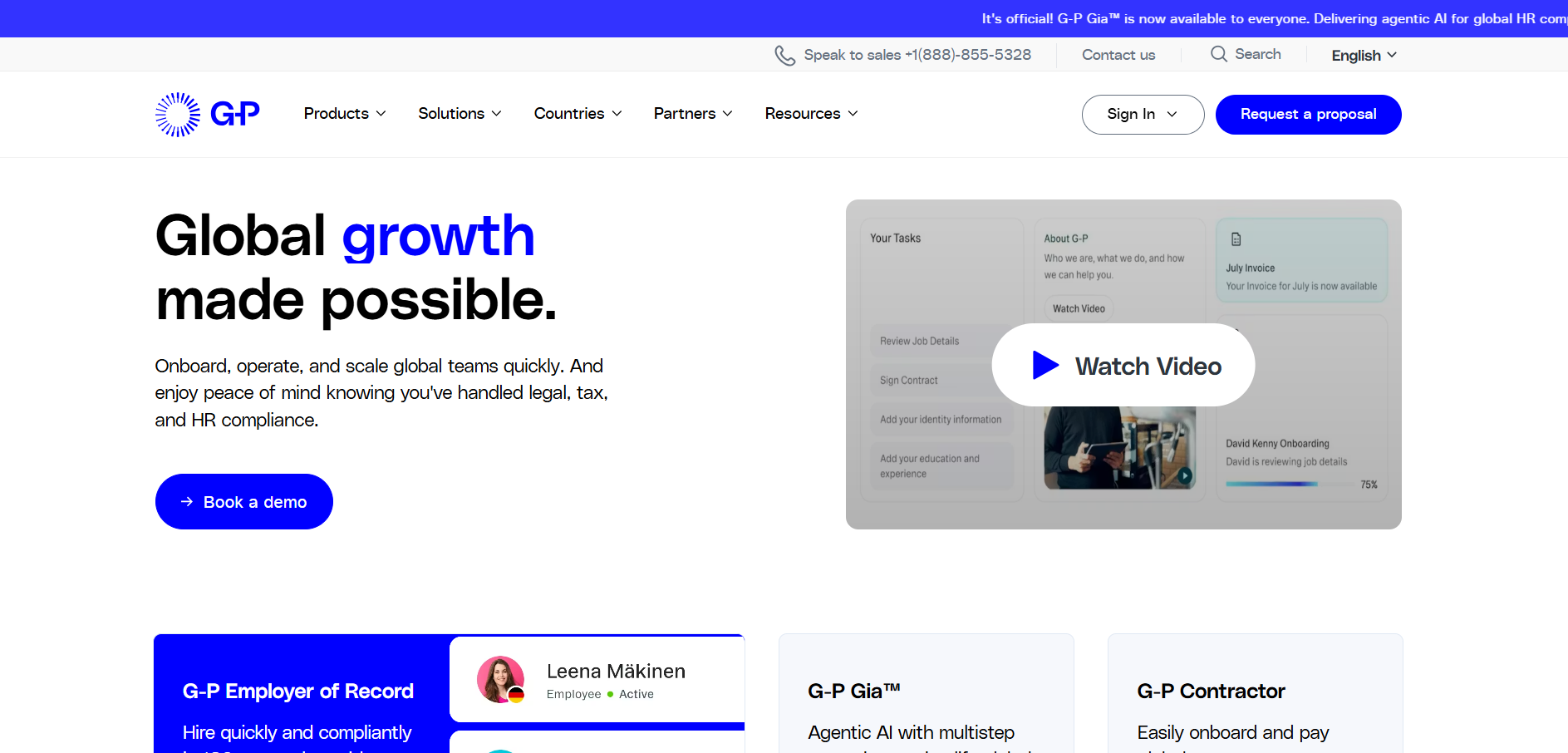Click the July Invoice document icon
This screenshot has height=753, width=1568.
pyautogui.click(x=1236, y=239)
